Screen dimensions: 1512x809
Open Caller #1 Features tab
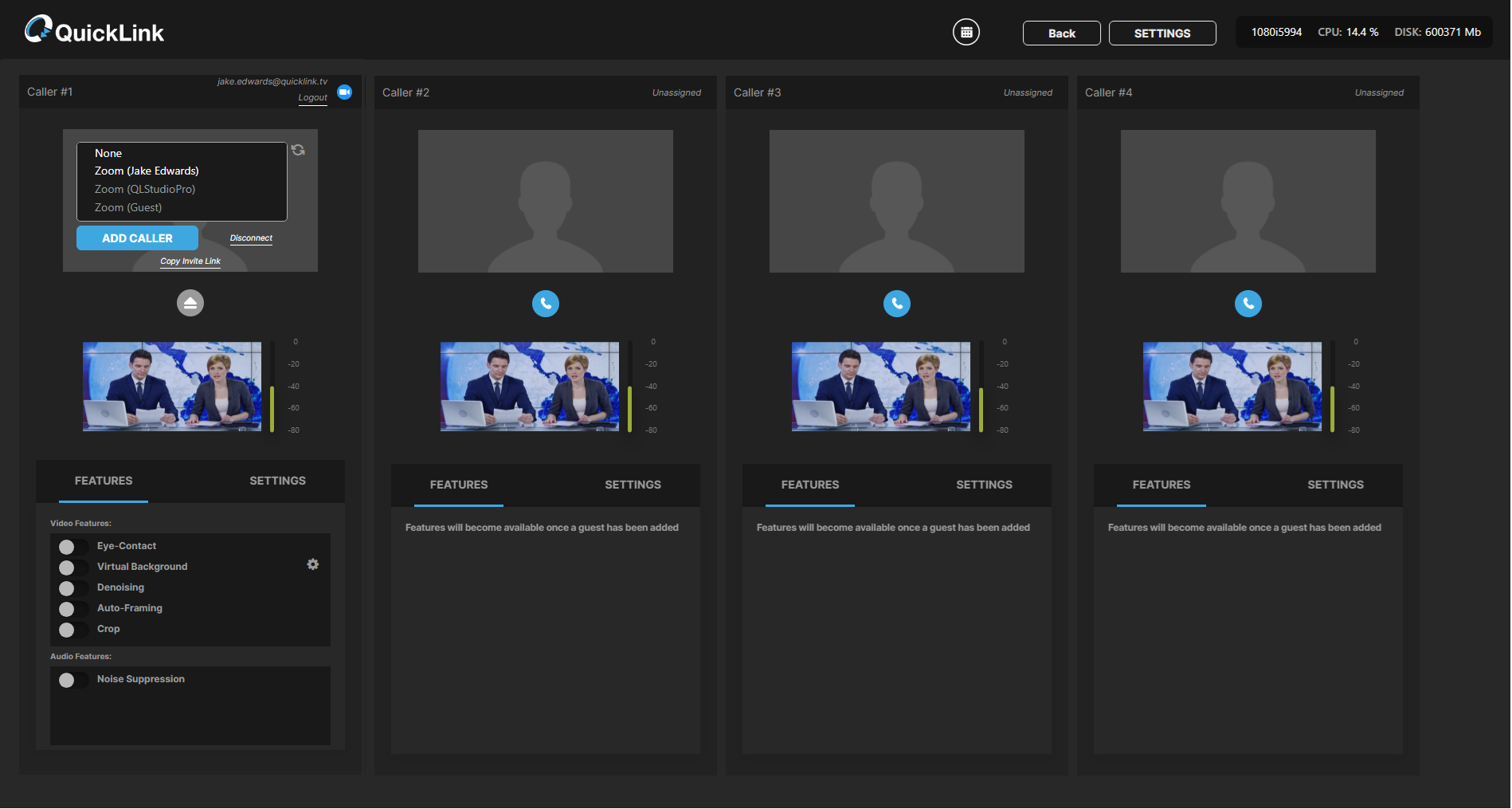click(x=104, y=481)
